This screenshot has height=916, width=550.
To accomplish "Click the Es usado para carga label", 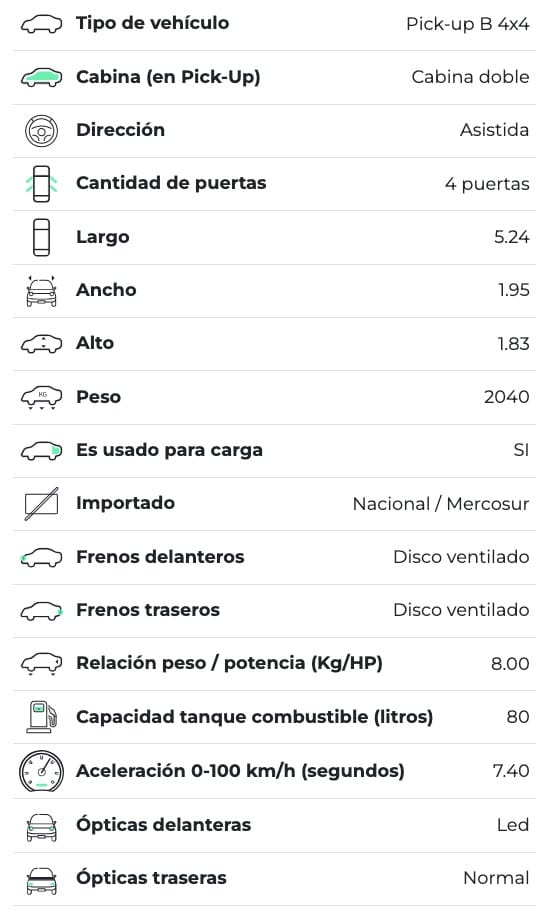I will coord(170,450).
